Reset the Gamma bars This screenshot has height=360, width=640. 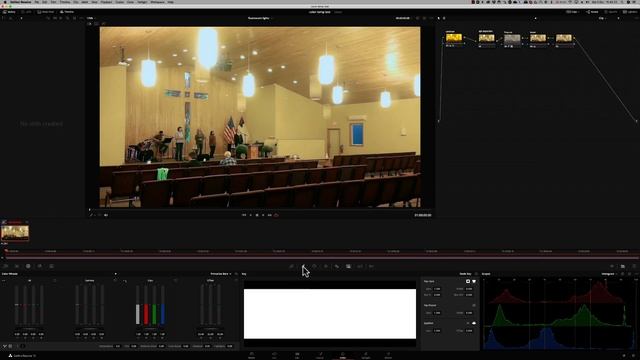pyautogui.click(x=115, y=281)
